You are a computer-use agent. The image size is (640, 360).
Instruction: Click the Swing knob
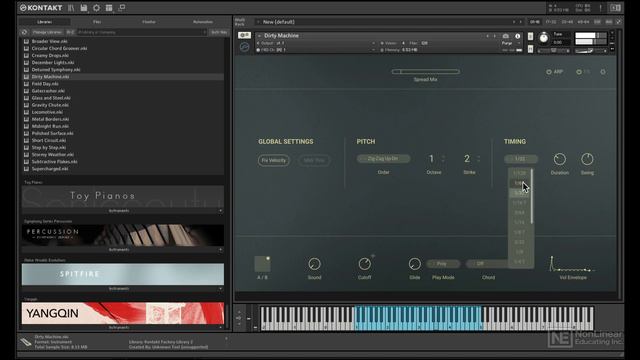pyautogui.click(x=587, y=159)
